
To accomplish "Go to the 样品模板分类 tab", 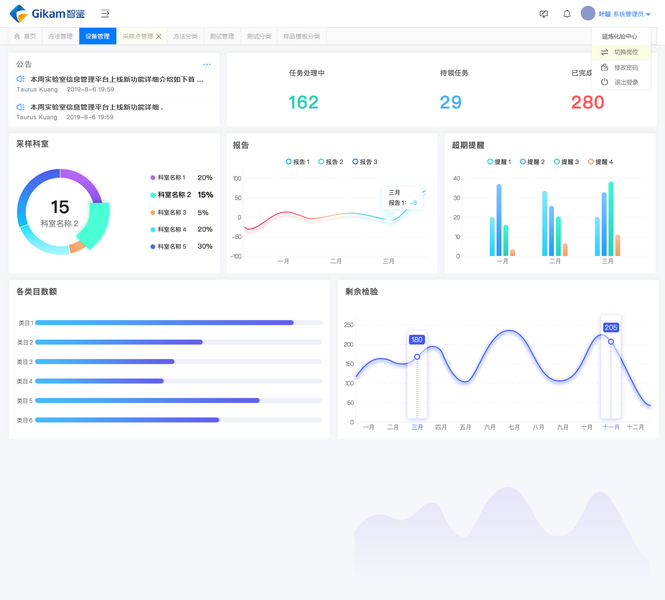I will [302, 36].
